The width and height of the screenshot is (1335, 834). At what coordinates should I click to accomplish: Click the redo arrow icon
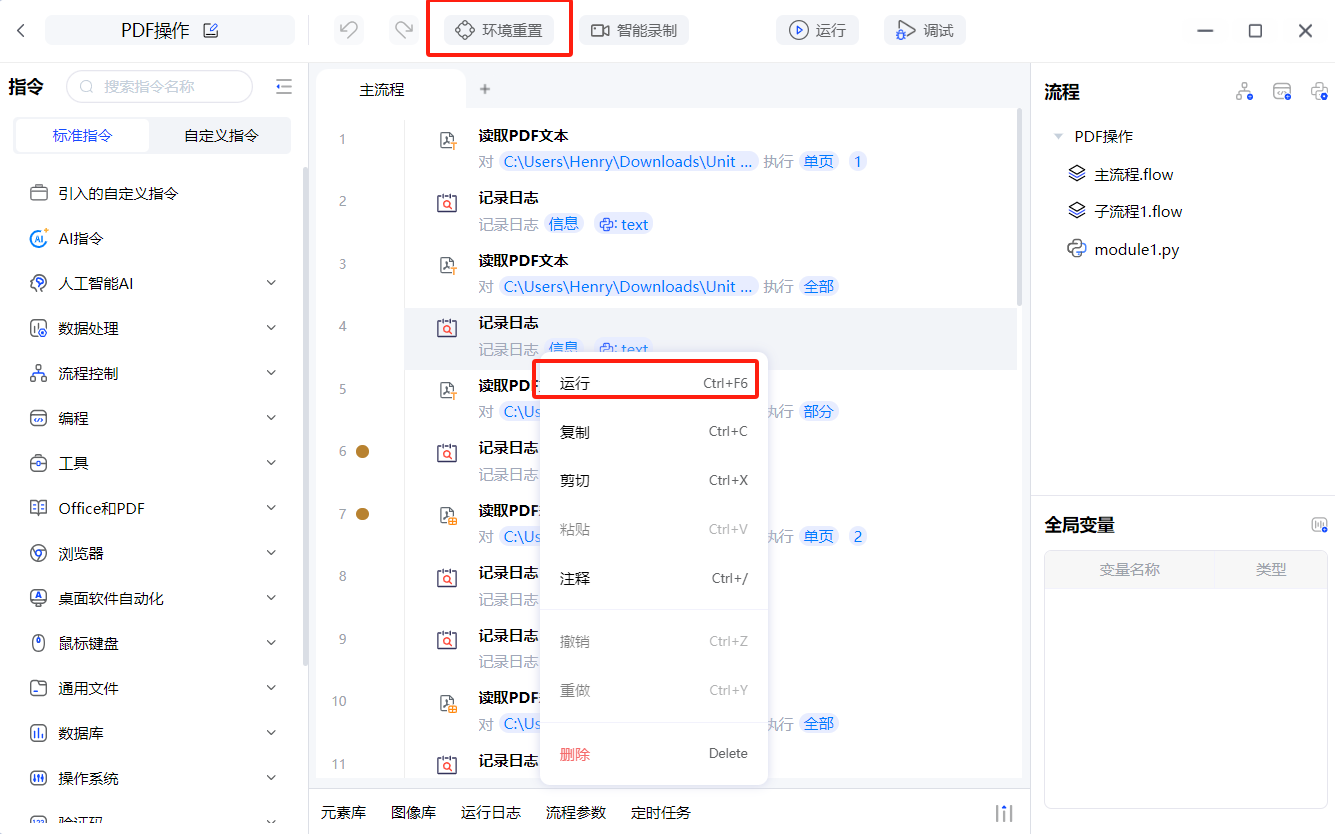[x=404, y=30]
